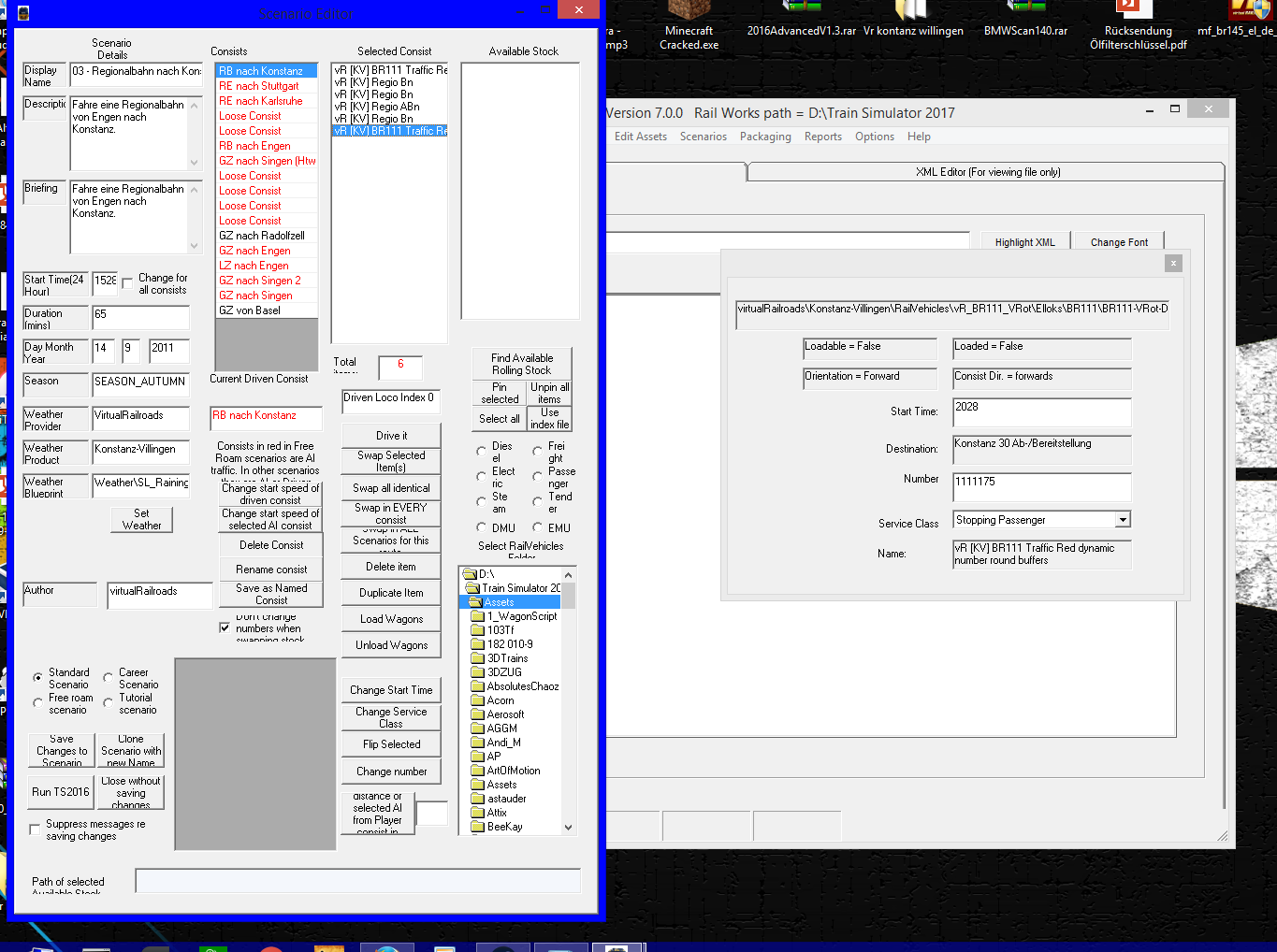Click the folder icon beside 103Tf
This screenshot has height=952, width=1277.
click(x=477, y=630)
